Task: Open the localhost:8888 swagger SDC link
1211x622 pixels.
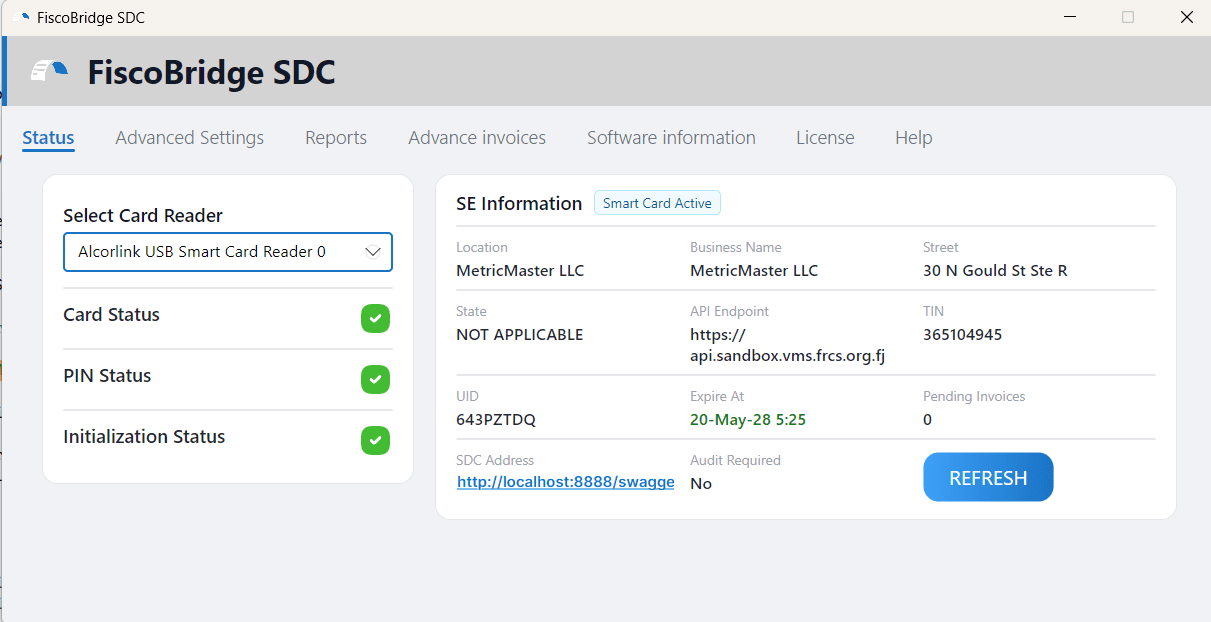Action: [x=566, y=482]
